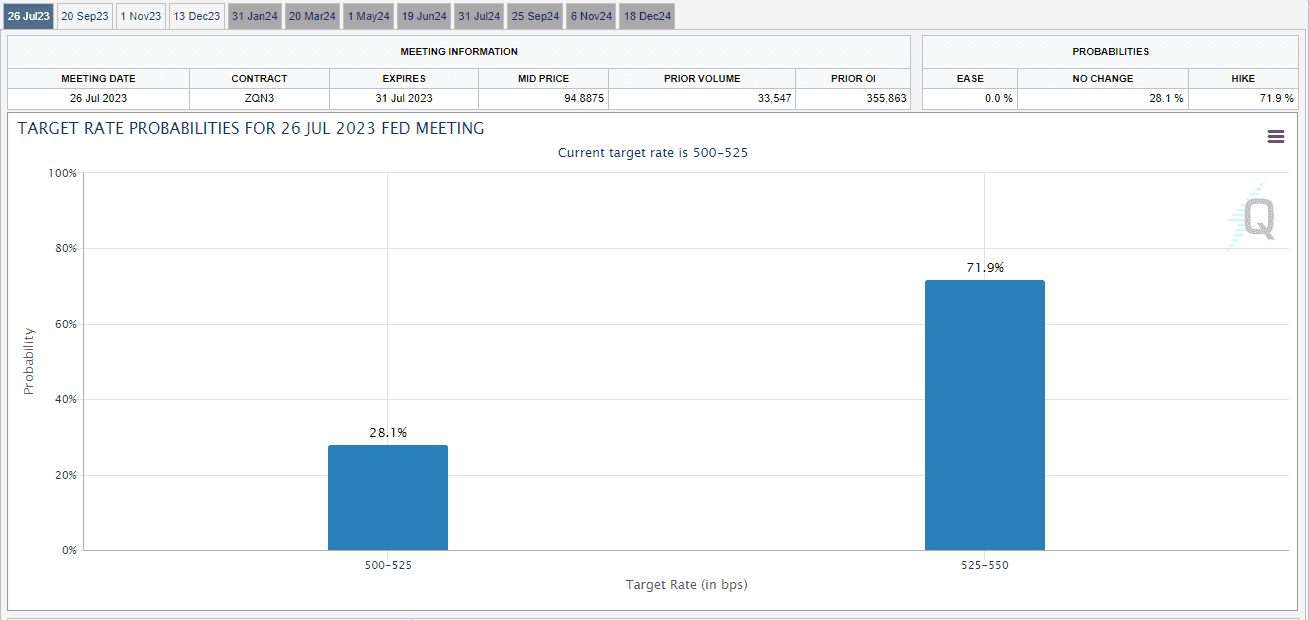The width and height of the screenshot is (1309, 620).
Task: Go to the 13 Dec23 tab
Action: pos(197,16)
